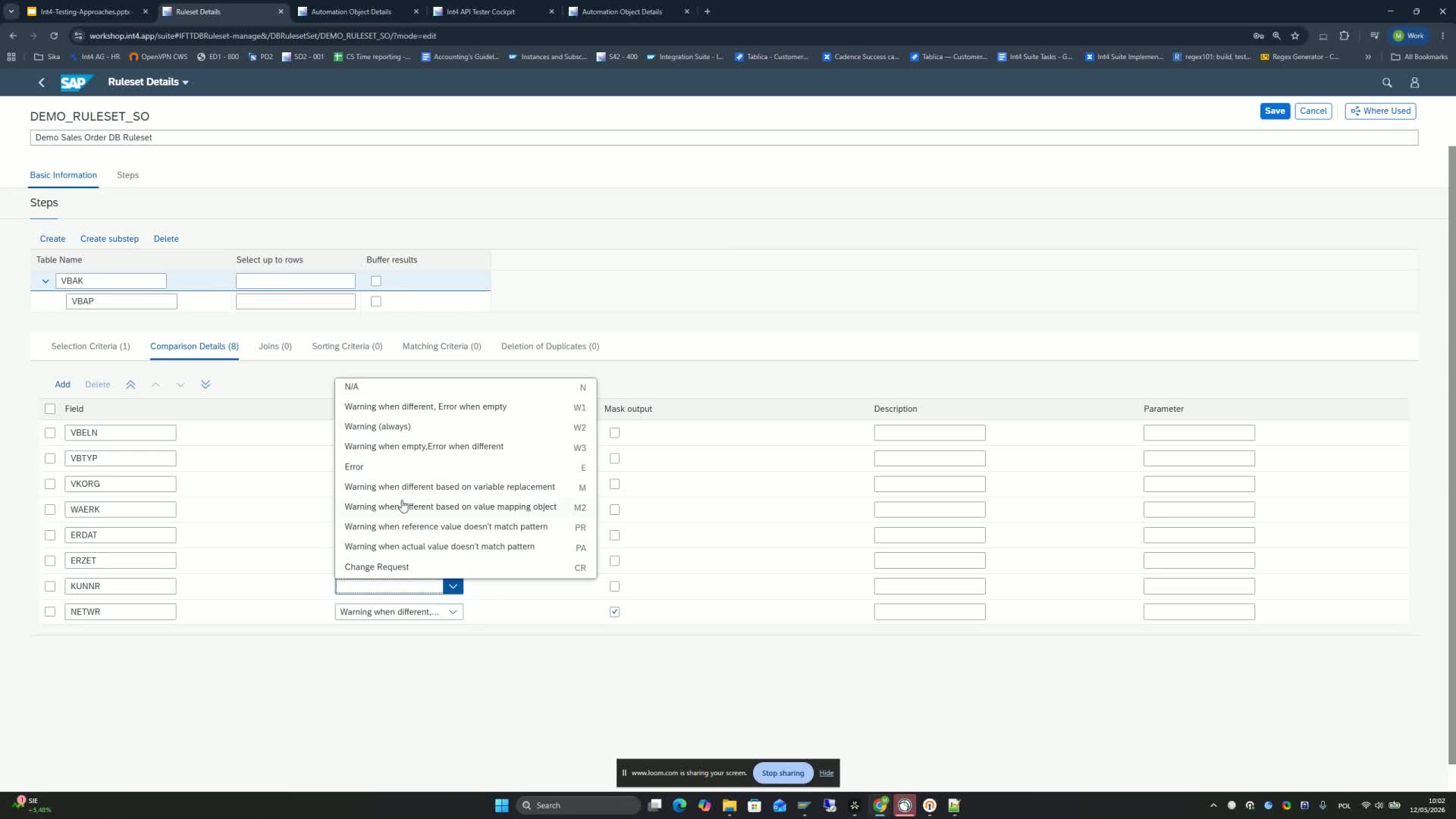
Task: Close the KUNNR comparison dropdown arrow
Action: pos(453,586)
